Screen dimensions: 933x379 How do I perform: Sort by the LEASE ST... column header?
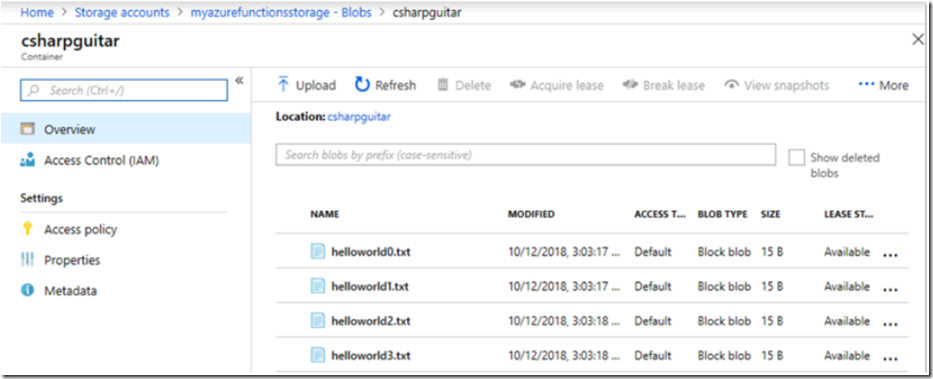849,214
